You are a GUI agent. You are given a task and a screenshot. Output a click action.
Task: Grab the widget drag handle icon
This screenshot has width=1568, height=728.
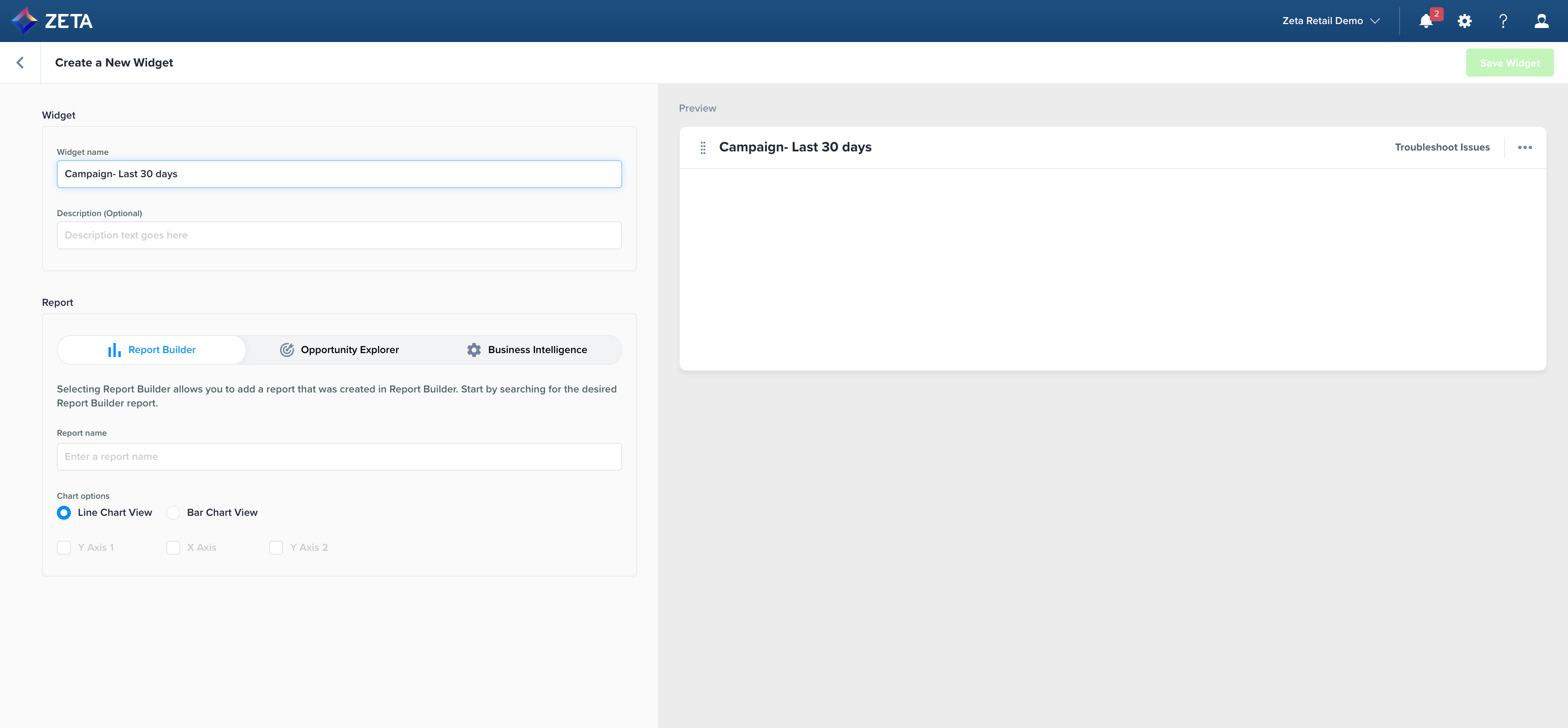703,147
